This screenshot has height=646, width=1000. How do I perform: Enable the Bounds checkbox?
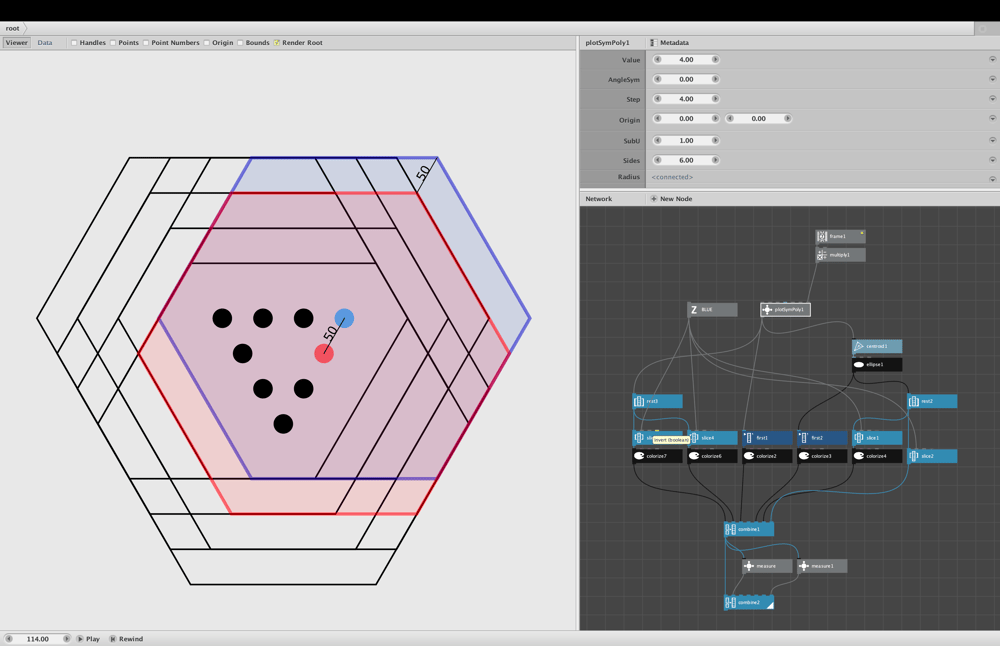pos(240,43)
